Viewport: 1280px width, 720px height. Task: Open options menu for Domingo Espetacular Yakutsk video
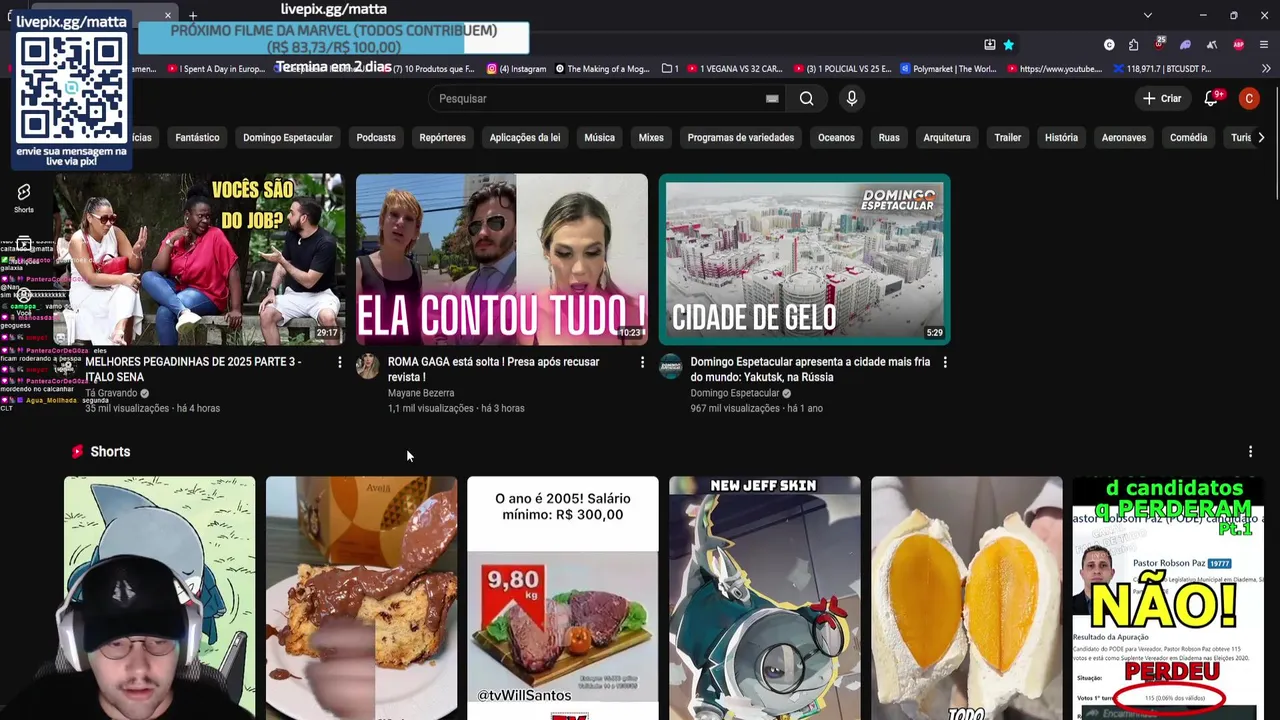coord(944,362)
